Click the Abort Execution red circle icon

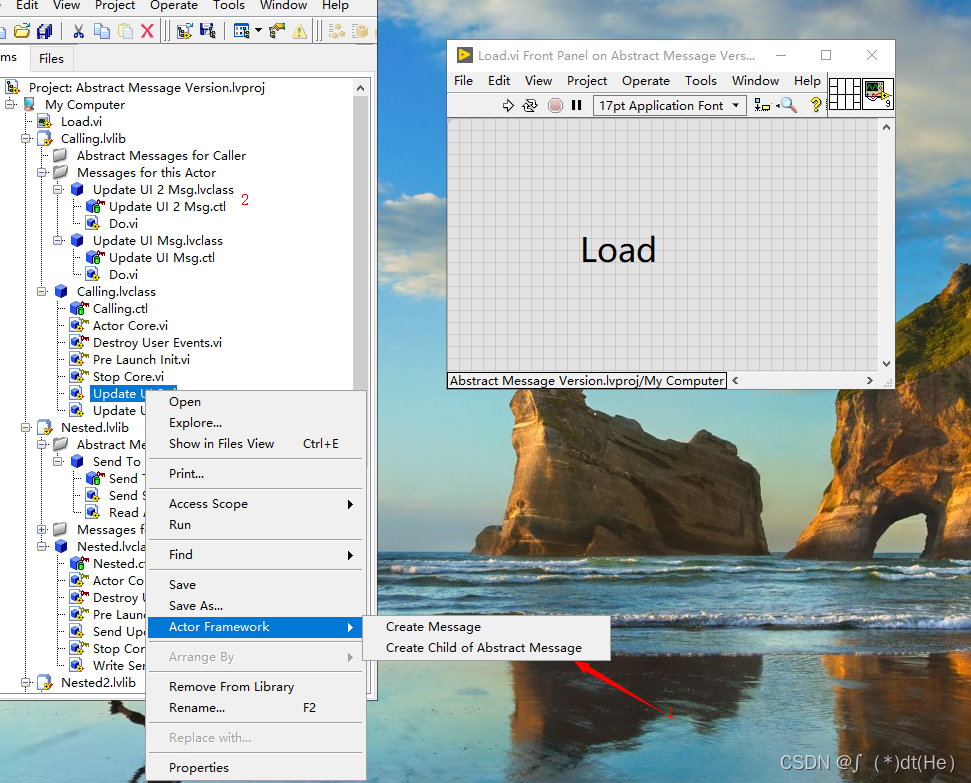coord(555,104)
